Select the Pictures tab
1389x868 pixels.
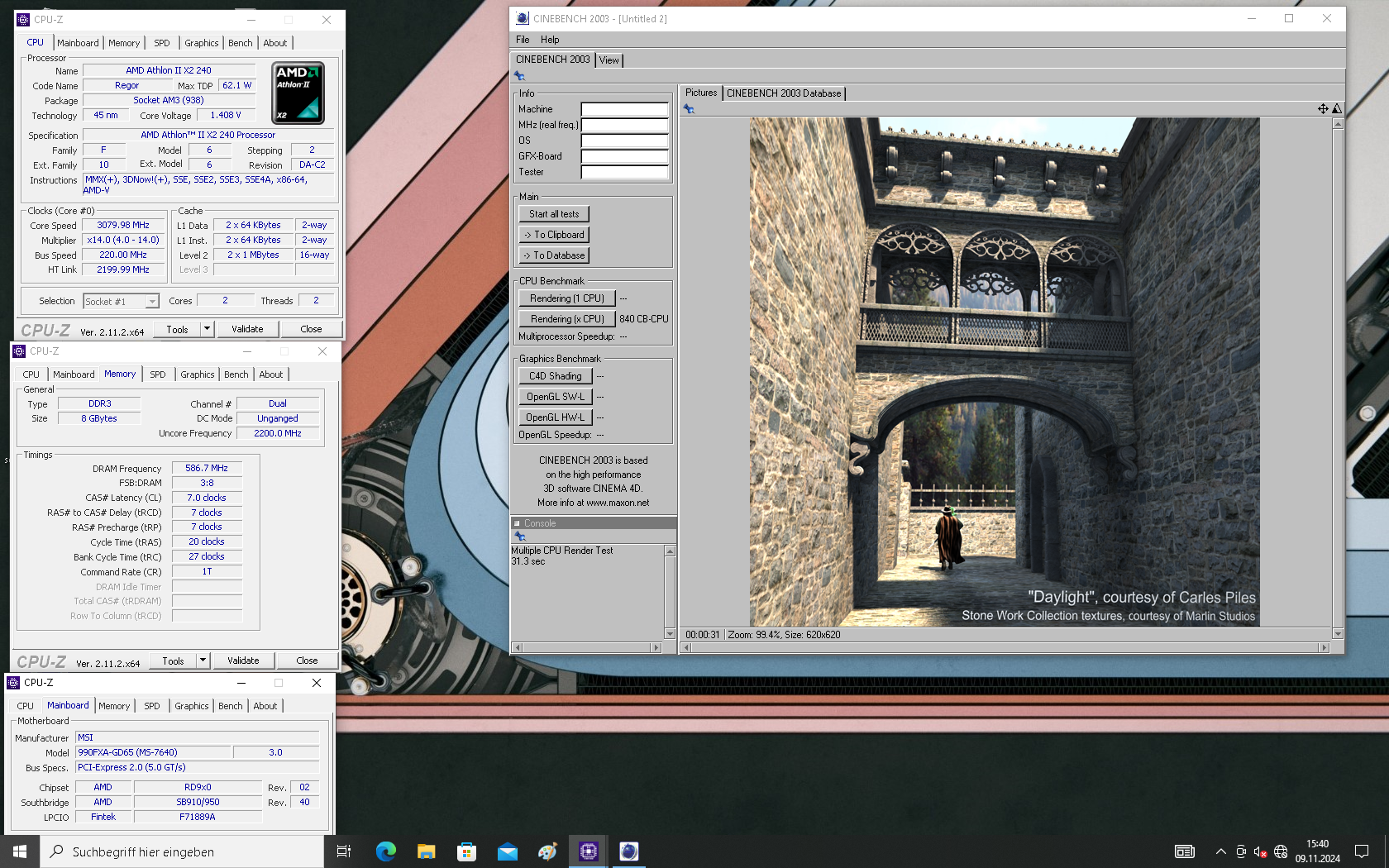pyautogui.click(x=701, y=93)
